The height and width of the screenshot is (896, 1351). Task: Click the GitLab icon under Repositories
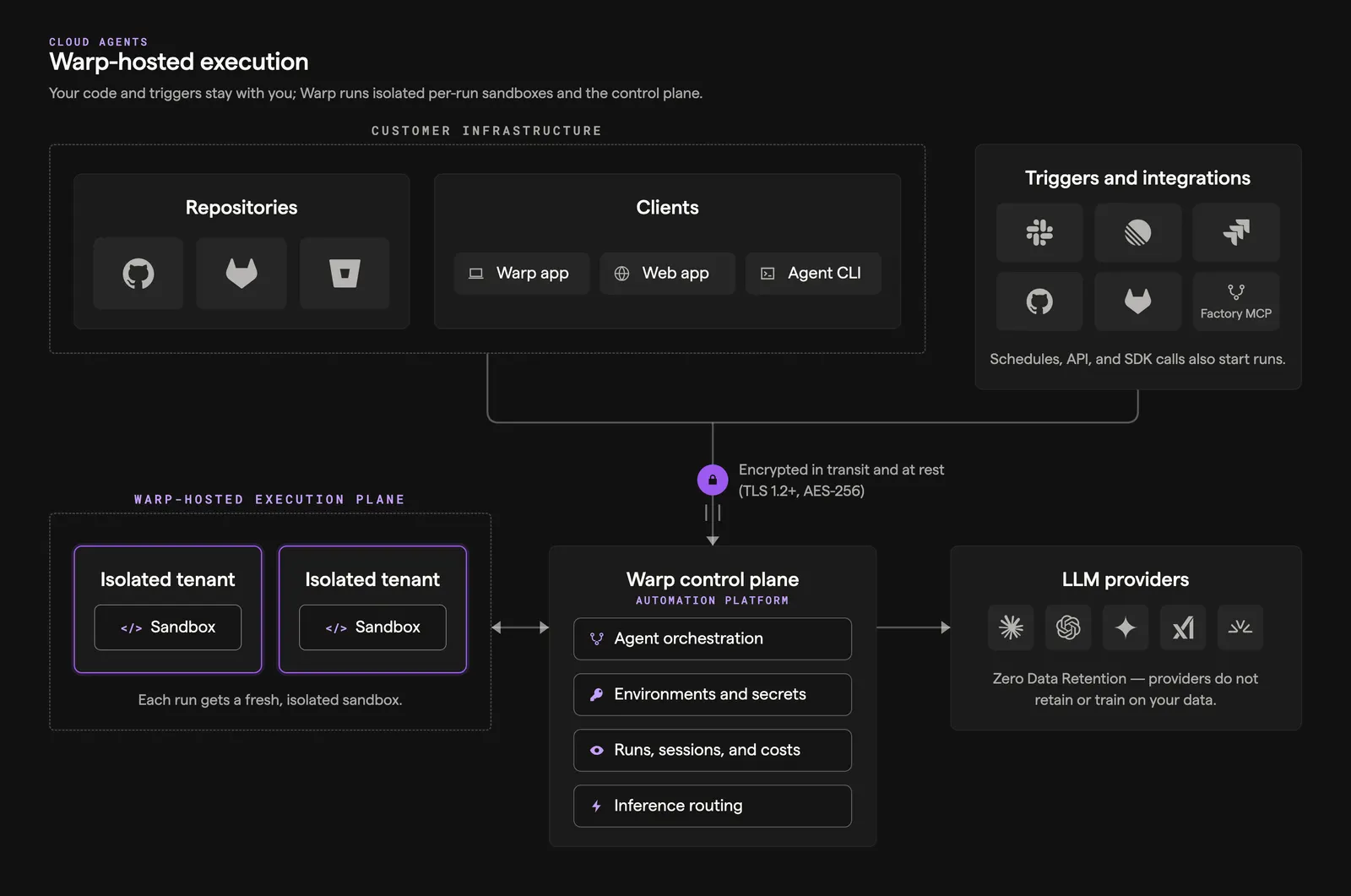pyautogui.click(x=241, y=273)
